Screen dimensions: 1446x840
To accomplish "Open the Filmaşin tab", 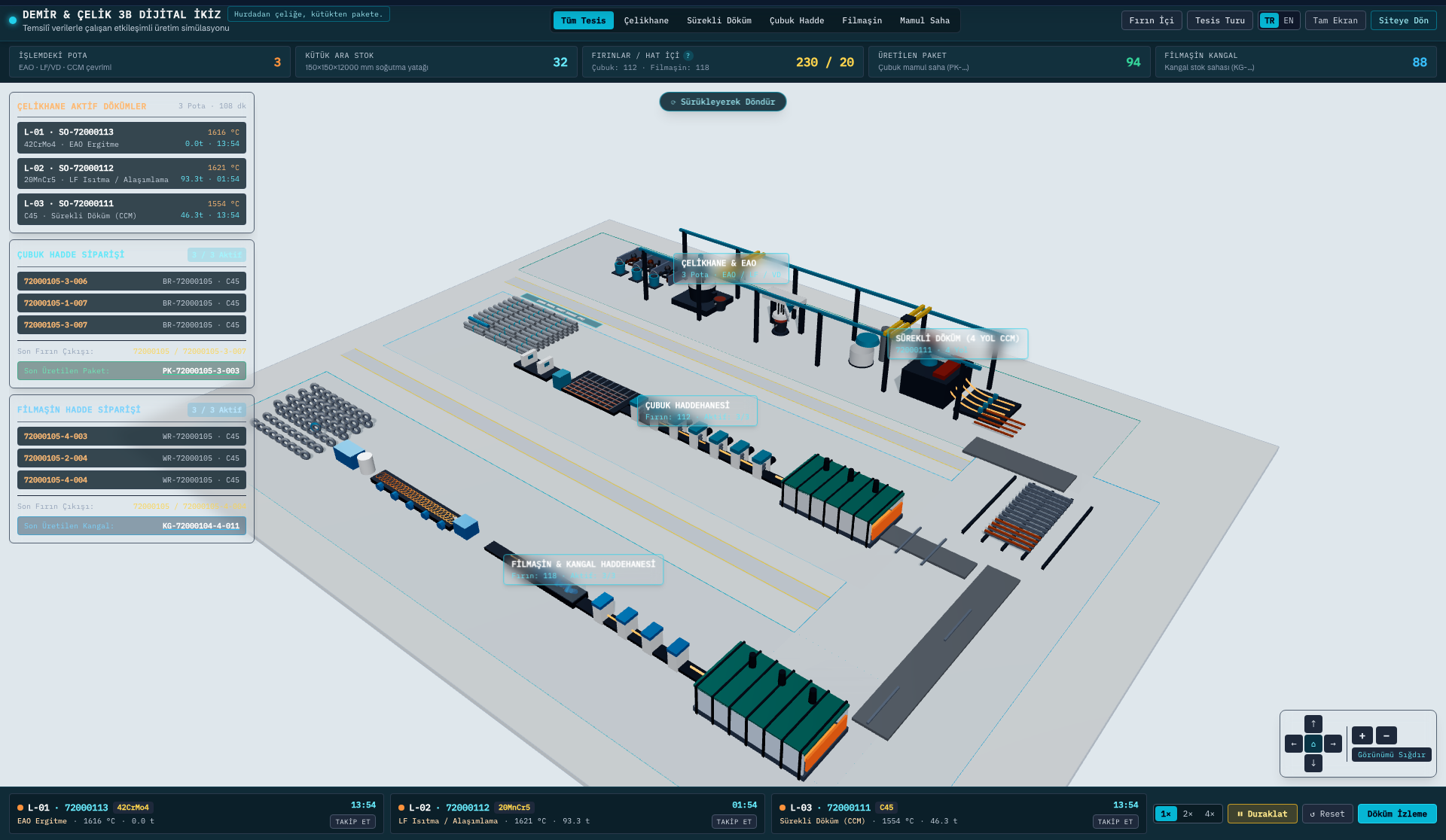I will point(862,20).
